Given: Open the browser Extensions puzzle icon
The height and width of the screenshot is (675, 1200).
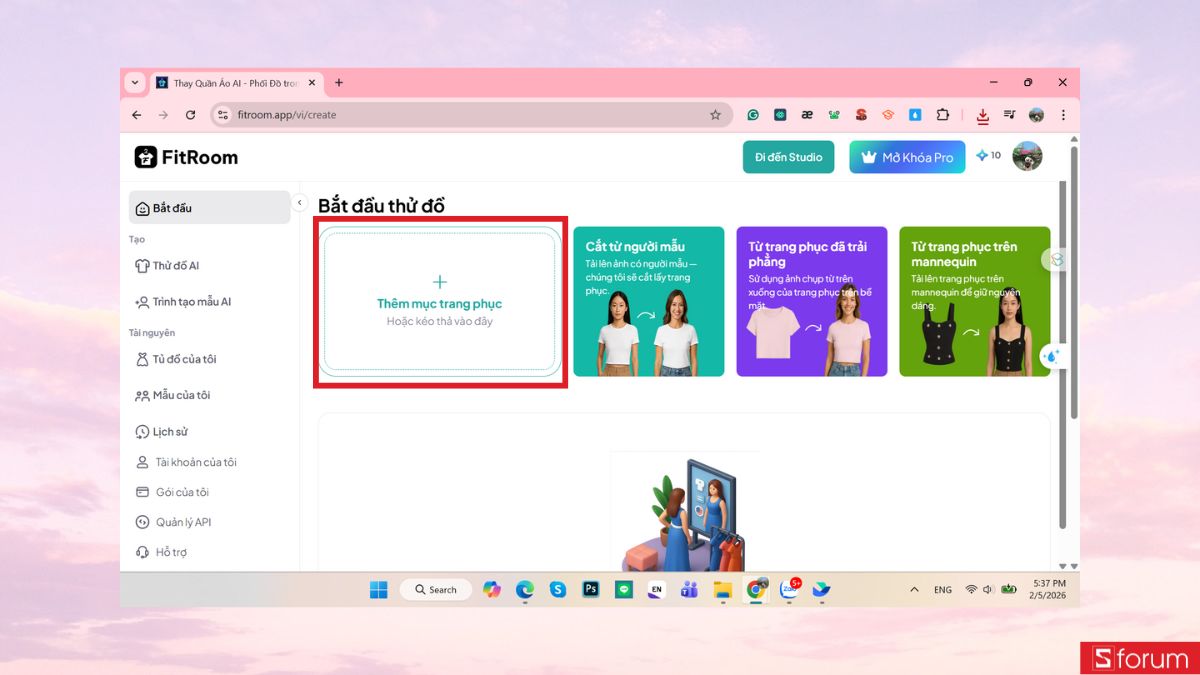Looking at the screenshot, I should [942, 115].
